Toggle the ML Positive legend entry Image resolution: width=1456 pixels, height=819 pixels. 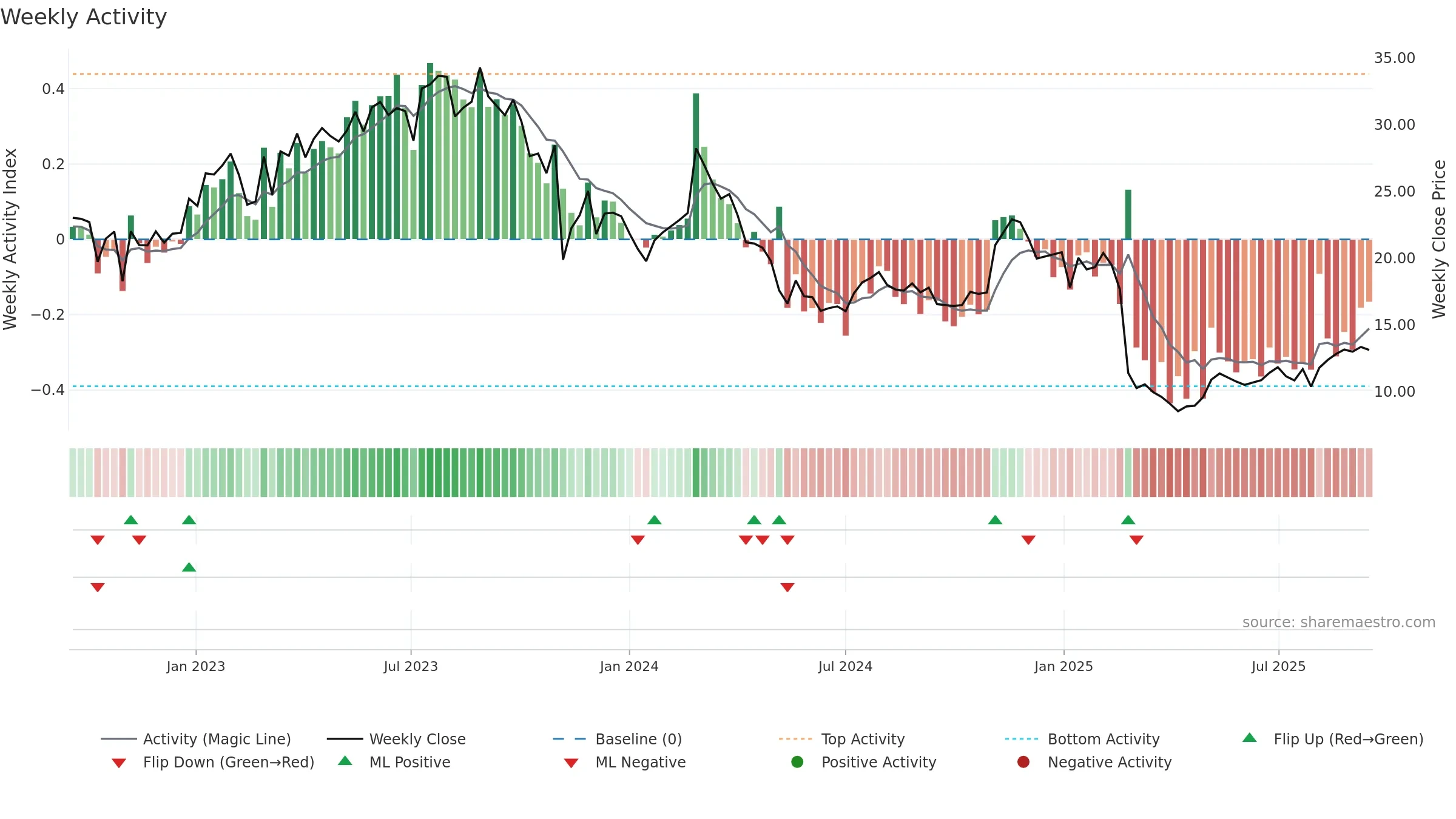point(394,762)
